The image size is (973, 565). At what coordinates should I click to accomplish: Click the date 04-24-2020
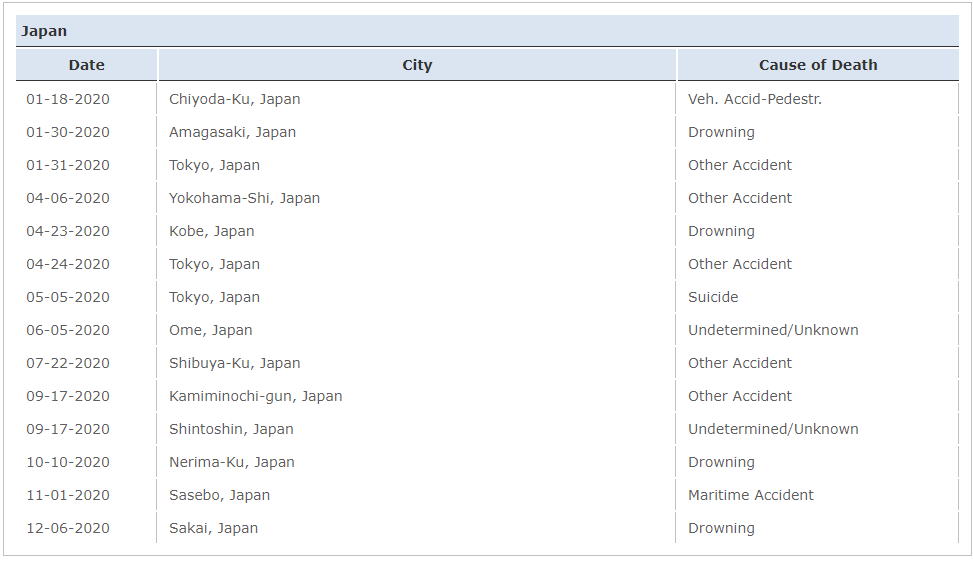tap(68, 264)
